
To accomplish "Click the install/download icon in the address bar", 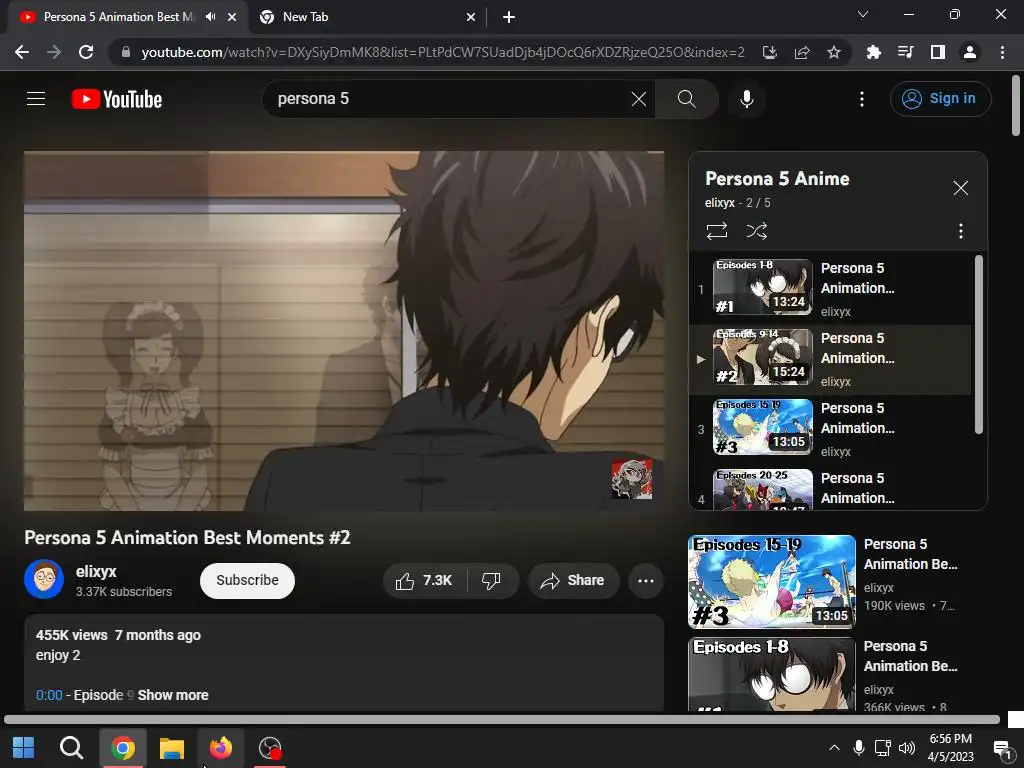I will coord(770,52).
